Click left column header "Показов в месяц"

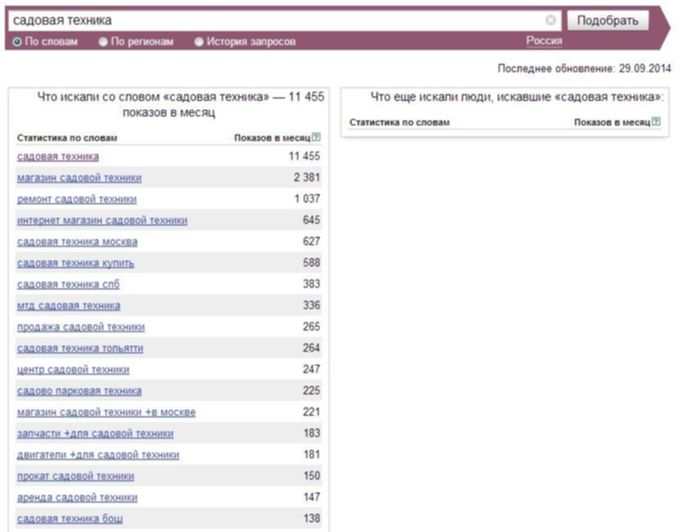[272, 138]
